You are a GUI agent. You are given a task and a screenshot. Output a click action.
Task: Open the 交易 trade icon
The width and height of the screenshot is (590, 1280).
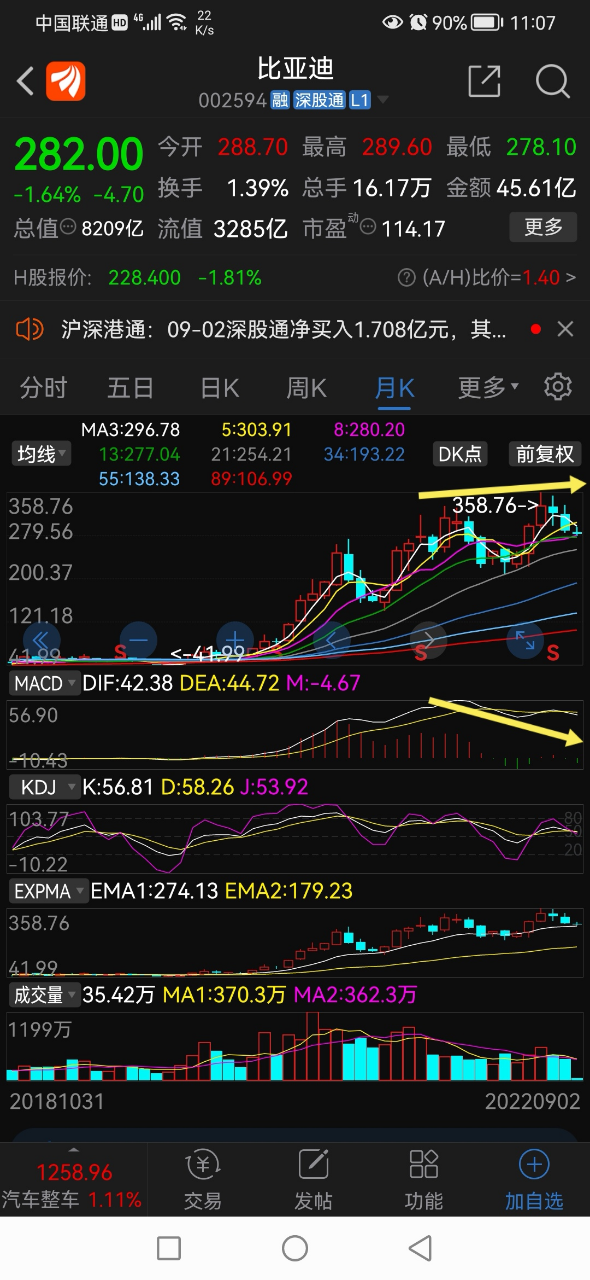[x=203, y=1179]
